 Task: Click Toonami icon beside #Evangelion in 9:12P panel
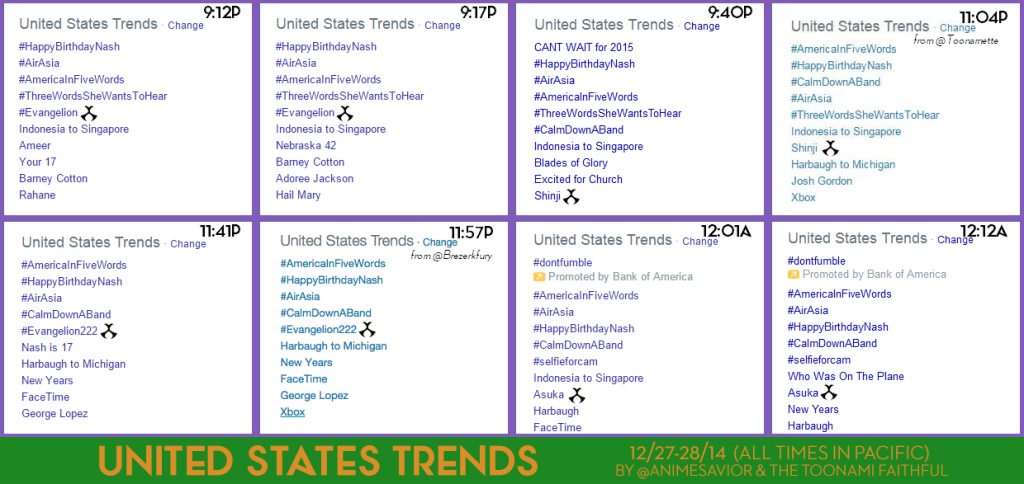point(89,113)
